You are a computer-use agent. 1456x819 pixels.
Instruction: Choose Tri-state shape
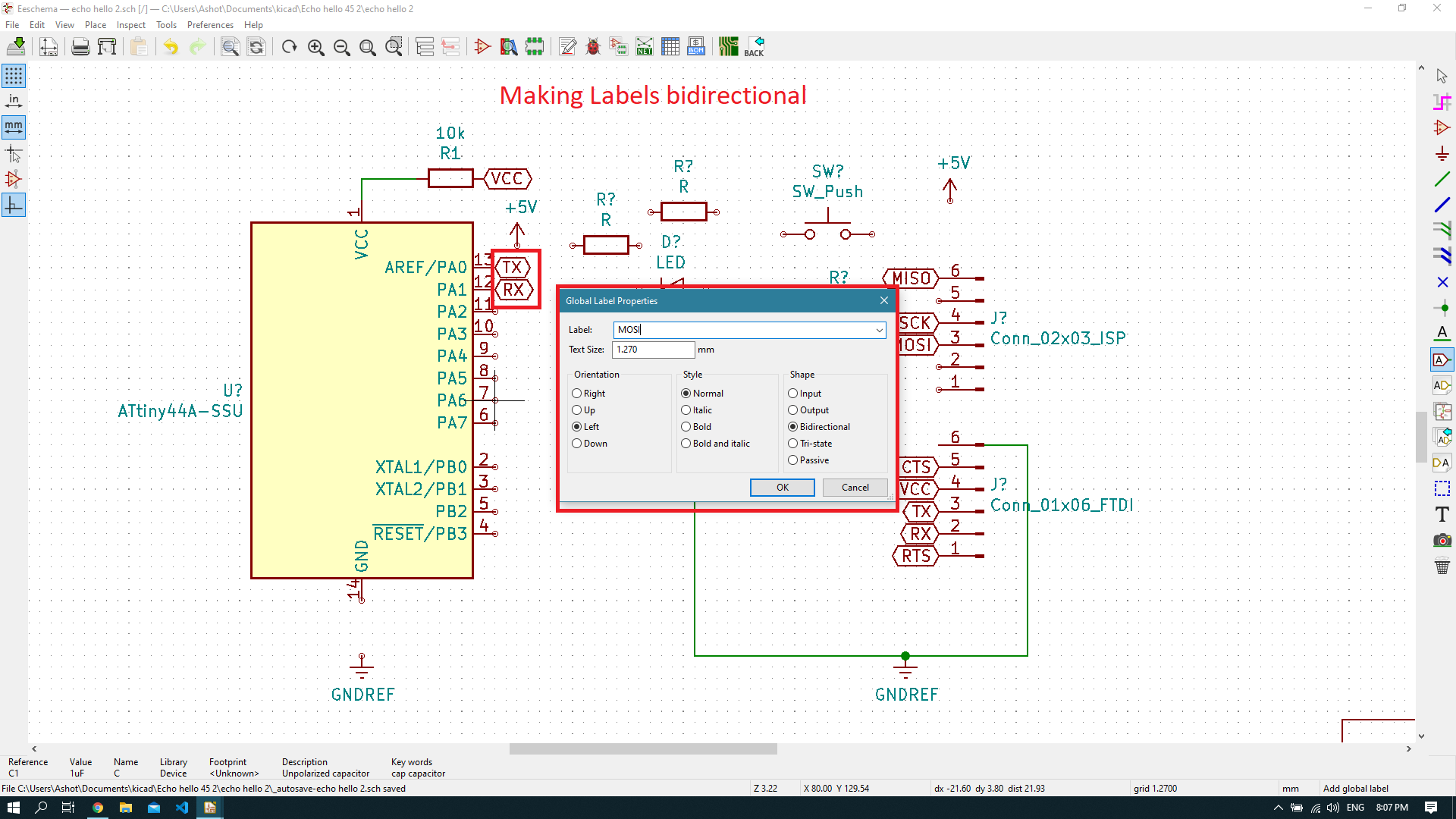tap(810, 444)
